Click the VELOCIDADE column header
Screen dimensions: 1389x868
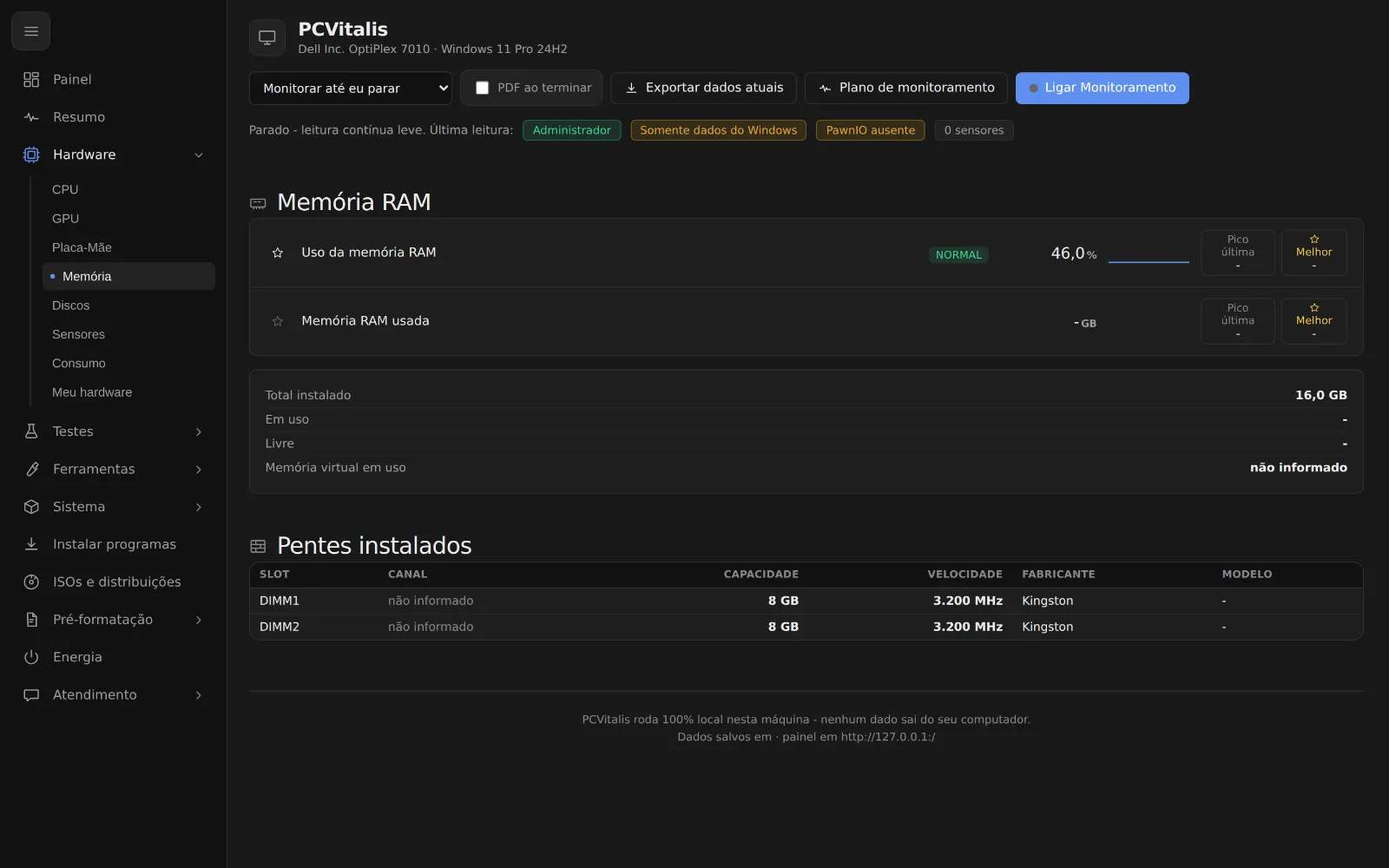coord(964,575)
